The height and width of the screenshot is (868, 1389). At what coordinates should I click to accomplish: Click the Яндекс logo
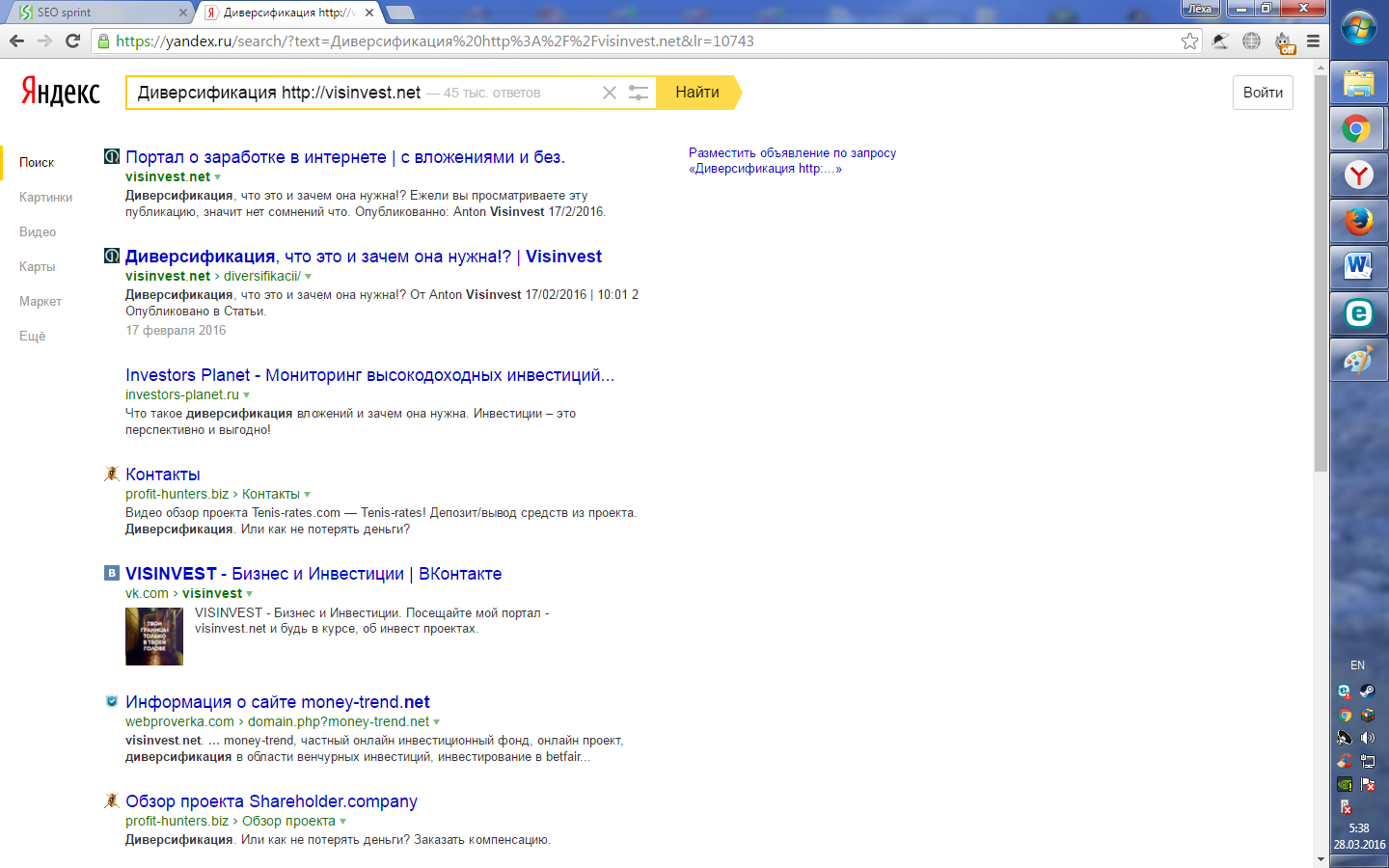[x=61, y=92]
